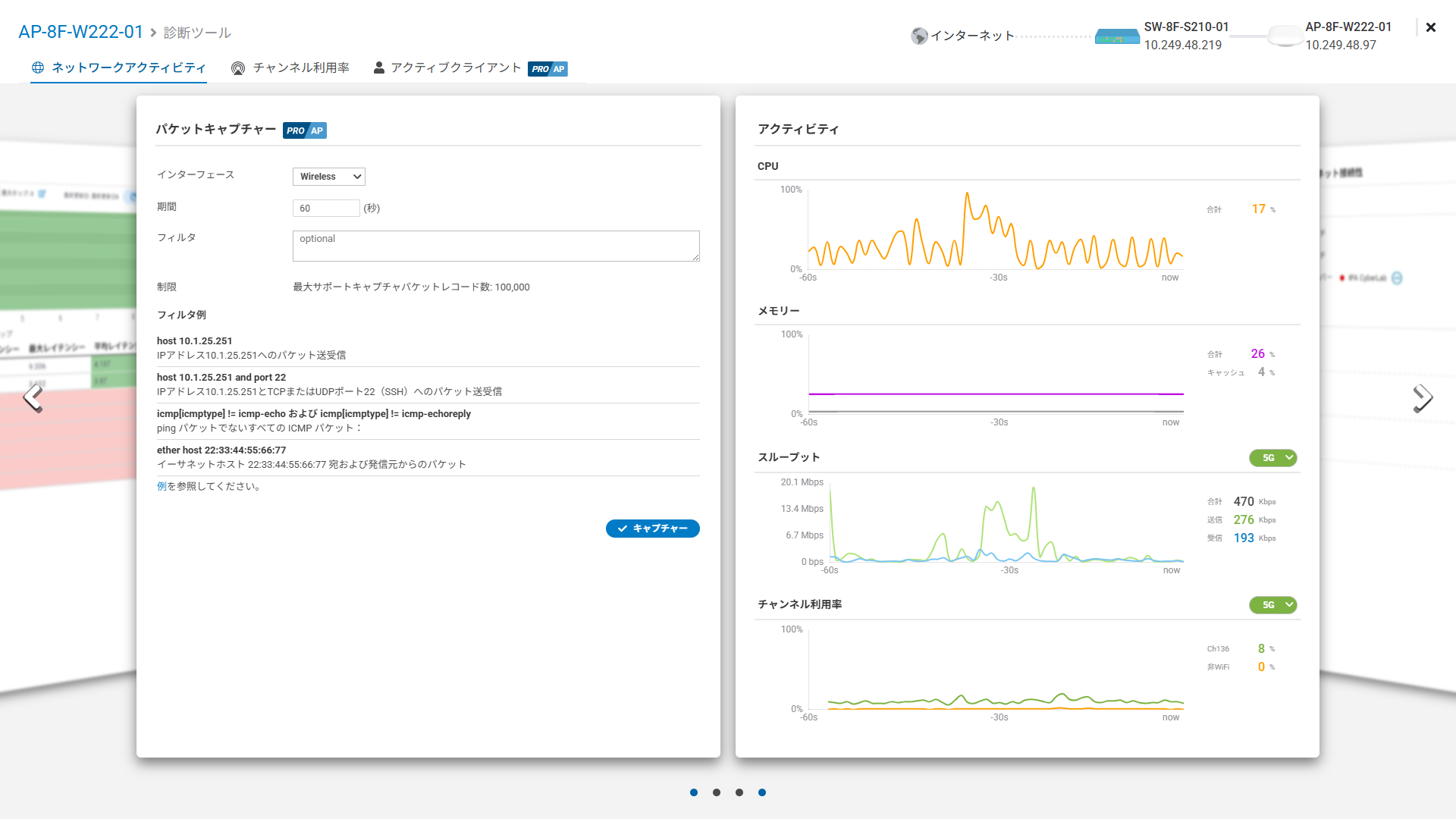This screenshot has width=1456, height=819.
Task: Click PRO AP badge beside パケットキャプチャー
Action: pyautogui.click(x=305, y=130)
